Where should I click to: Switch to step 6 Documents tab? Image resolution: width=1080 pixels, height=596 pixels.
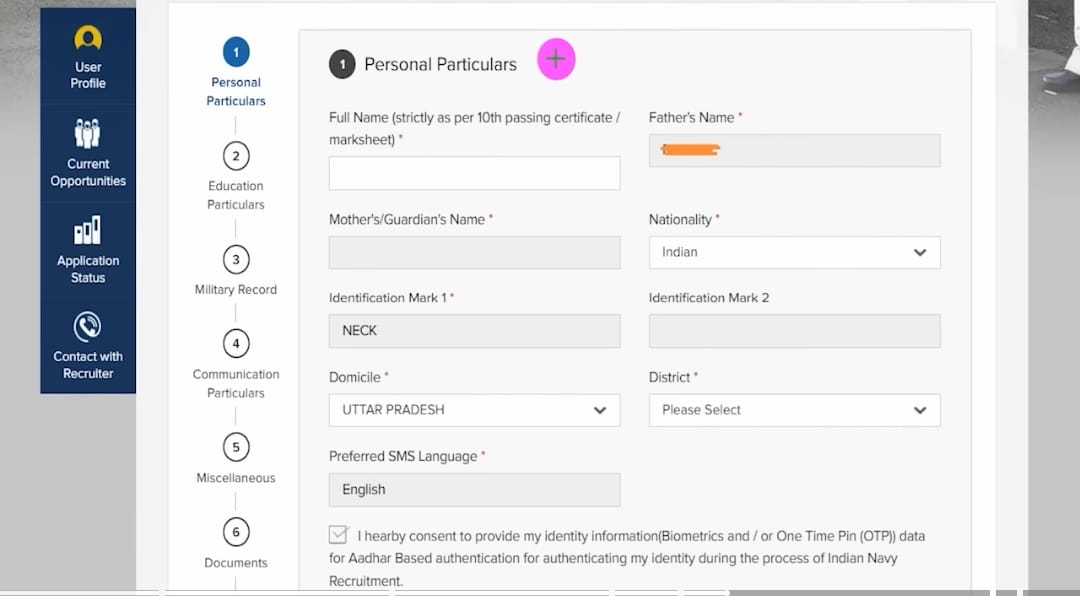pyautogui.click(x=236, y=532)
